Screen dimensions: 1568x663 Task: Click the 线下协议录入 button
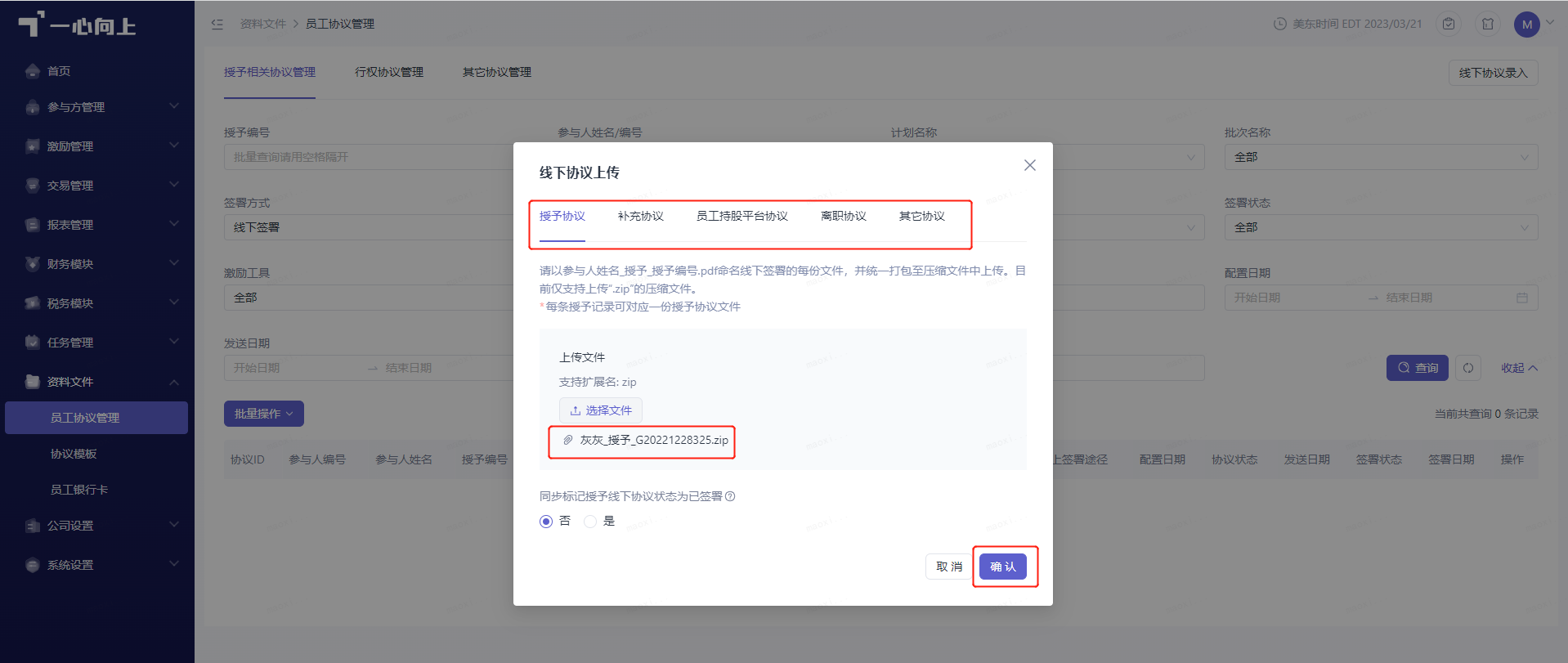tap(1494, 73)
